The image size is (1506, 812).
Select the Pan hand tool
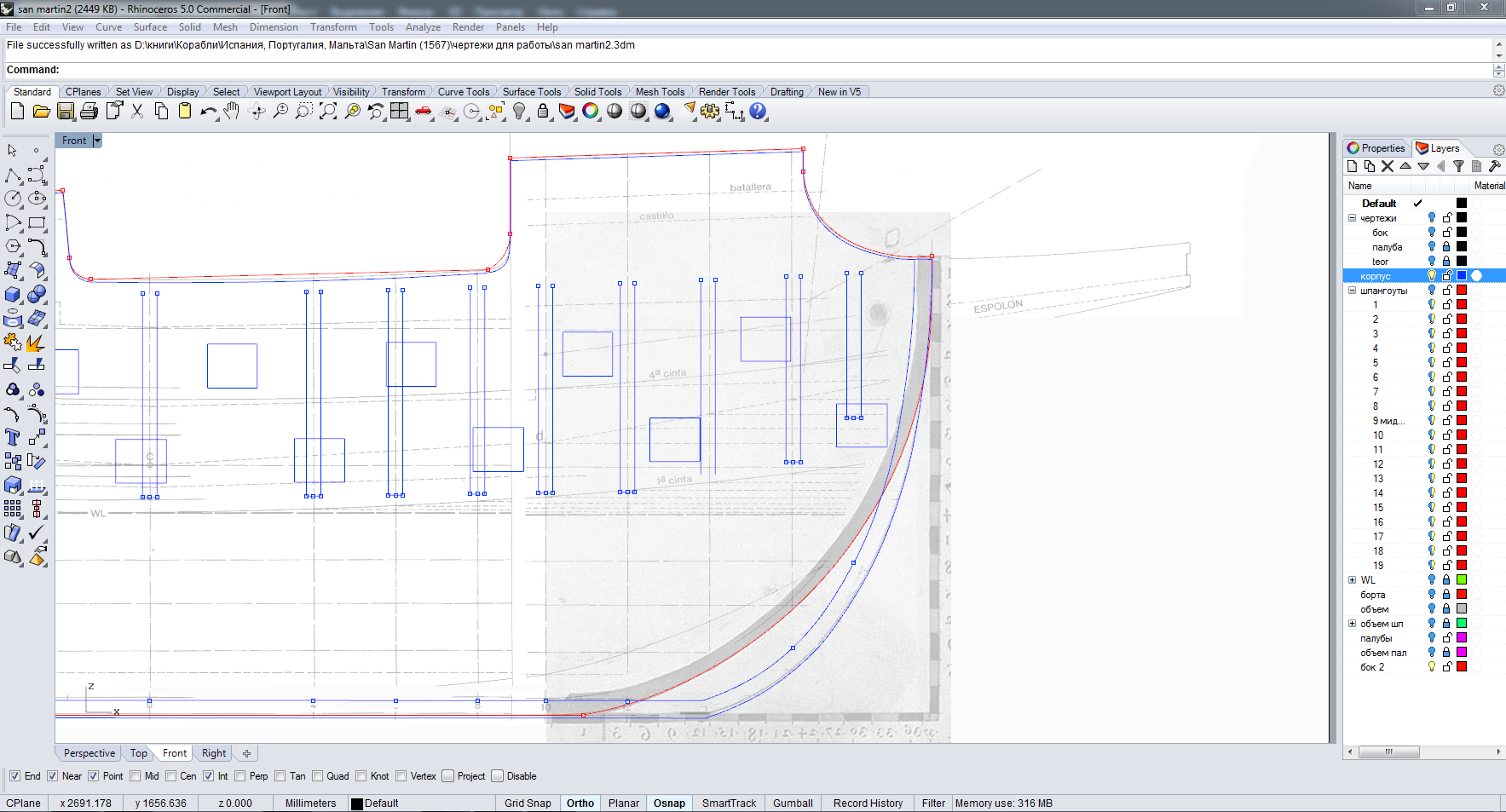(x=232, y=112)
